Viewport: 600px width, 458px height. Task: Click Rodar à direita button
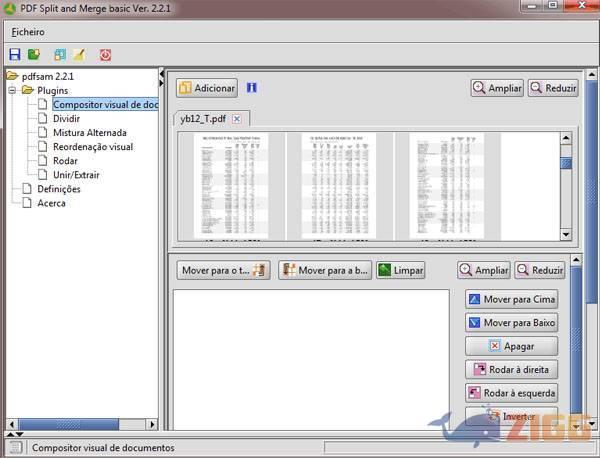pyautogui.click(x=511, y=369)
